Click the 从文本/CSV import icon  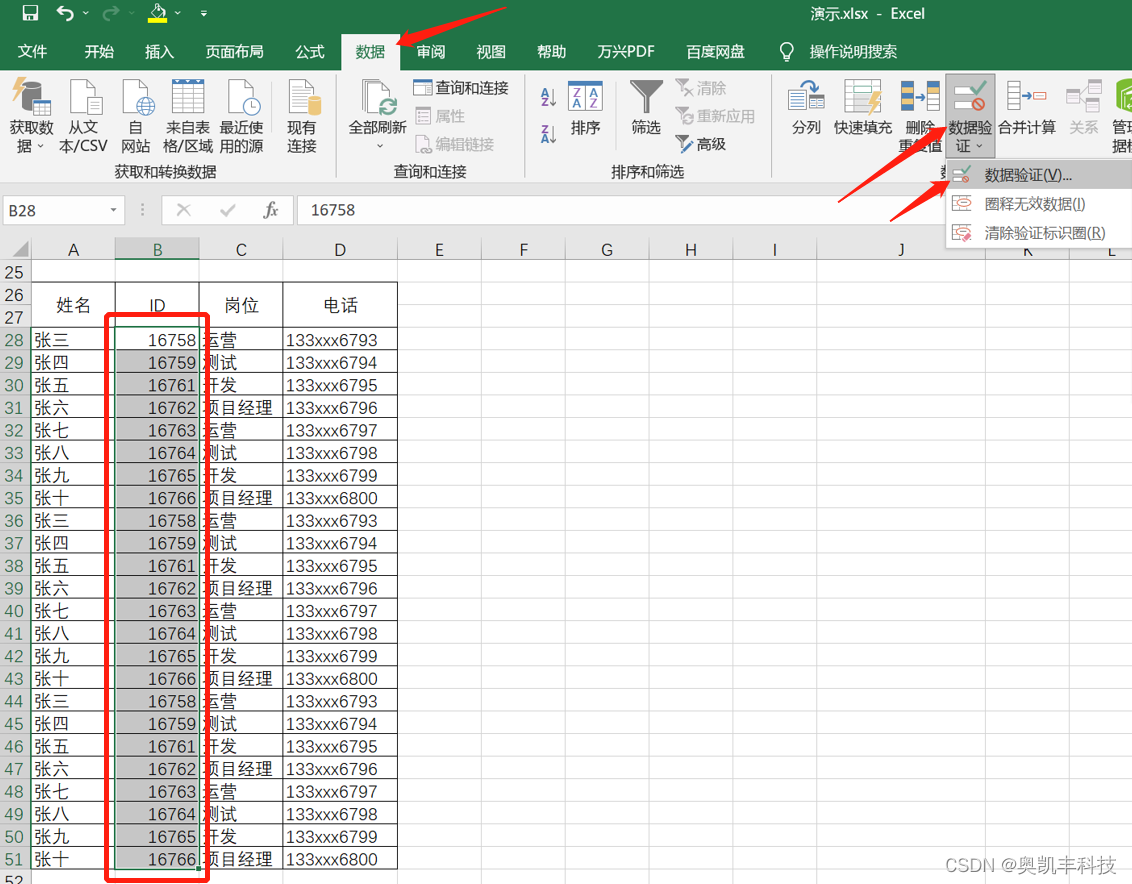84,116
